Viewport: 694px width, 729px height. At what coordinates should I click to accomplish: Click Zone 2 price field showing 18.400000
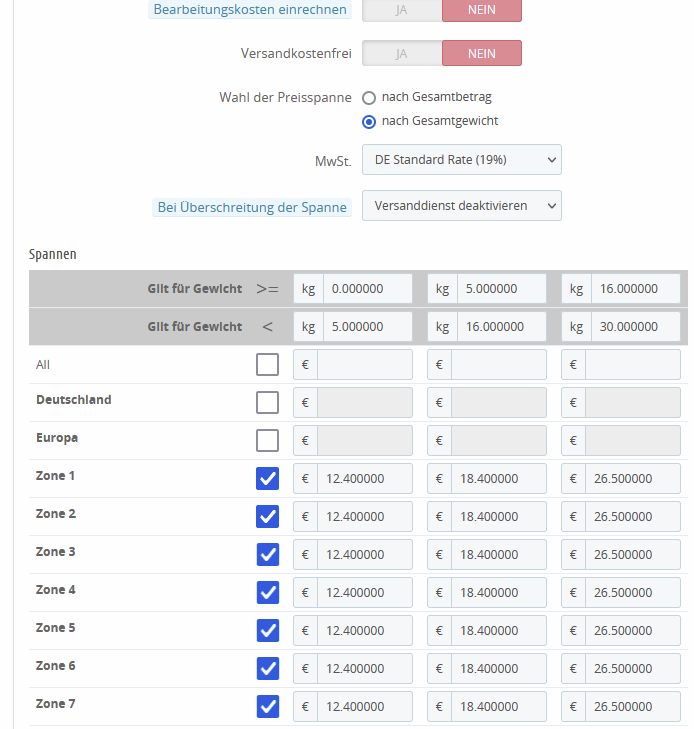click(x=498, y=517)
